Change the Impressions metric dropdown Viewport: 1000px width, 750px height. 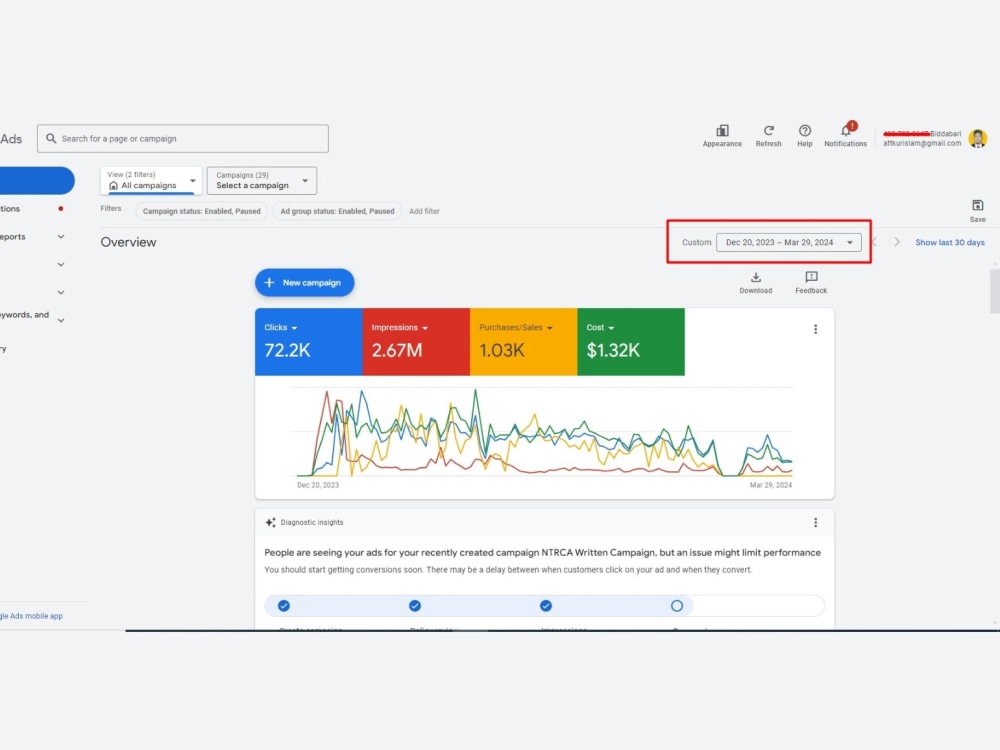399,327
